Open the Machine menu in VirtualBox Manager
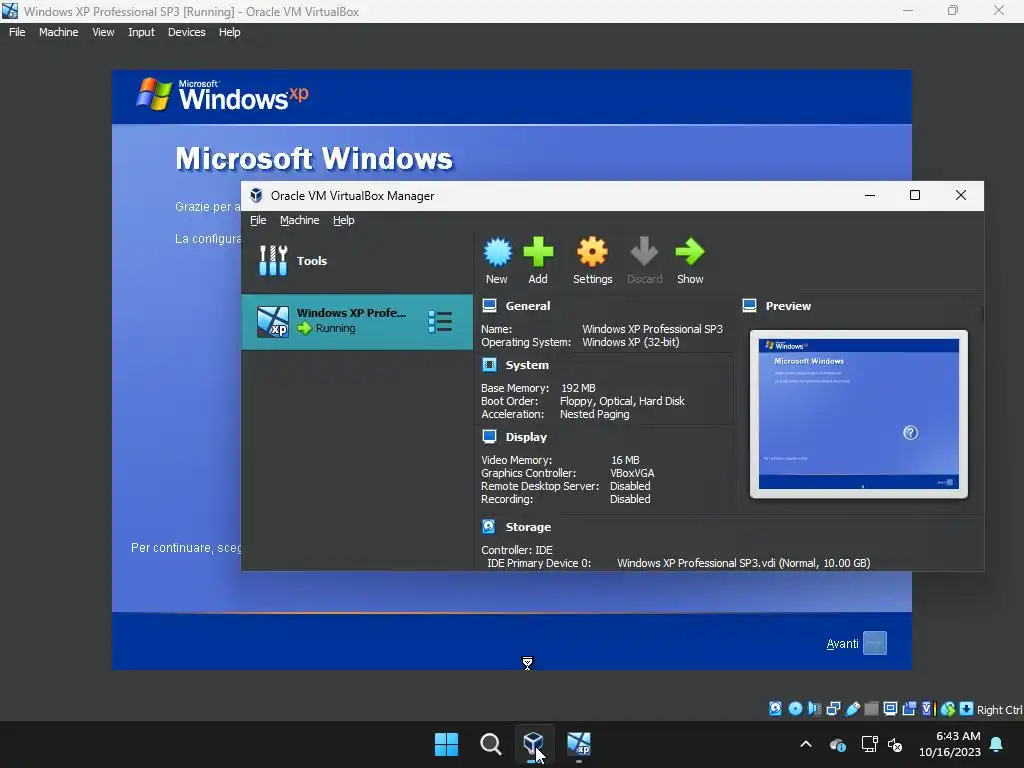 [x=300, y=220]
